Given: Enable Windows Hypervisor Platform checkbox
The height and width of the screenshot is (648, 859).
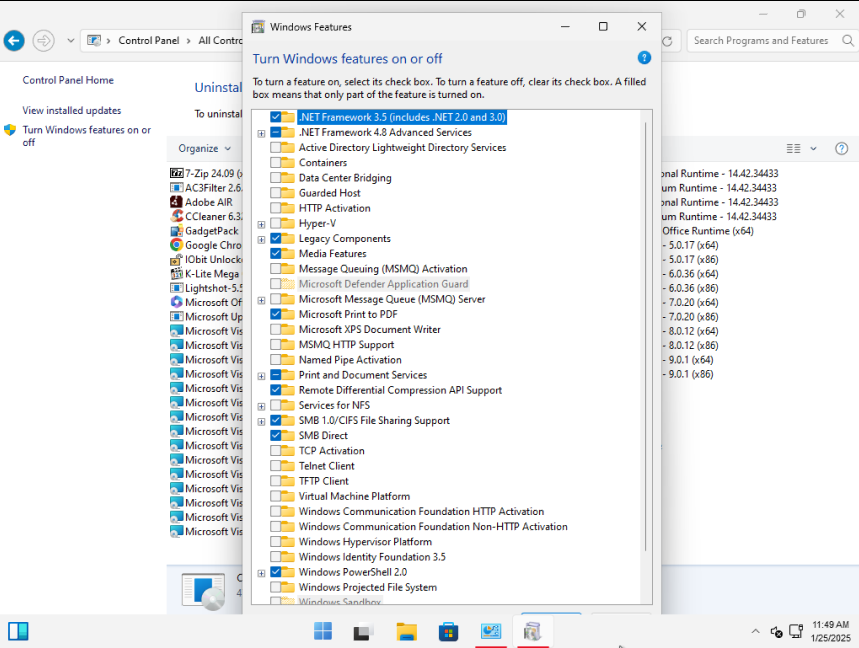Looking at the screenshot, I should point(276,542).
